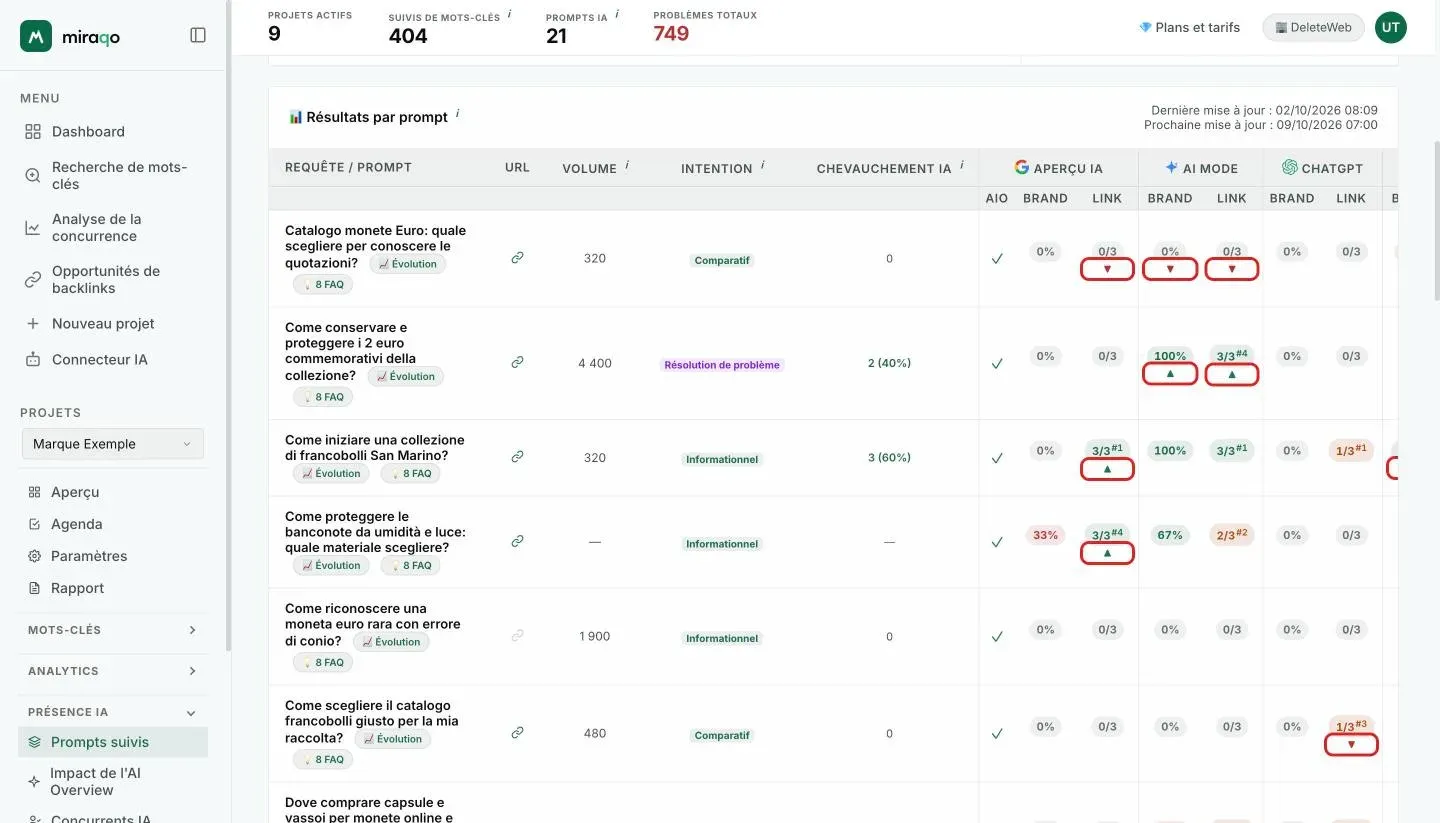Screen dimensions: 1440x823
Task: Click the ChatGPT logo in column header
Action: coord(1290,168)
